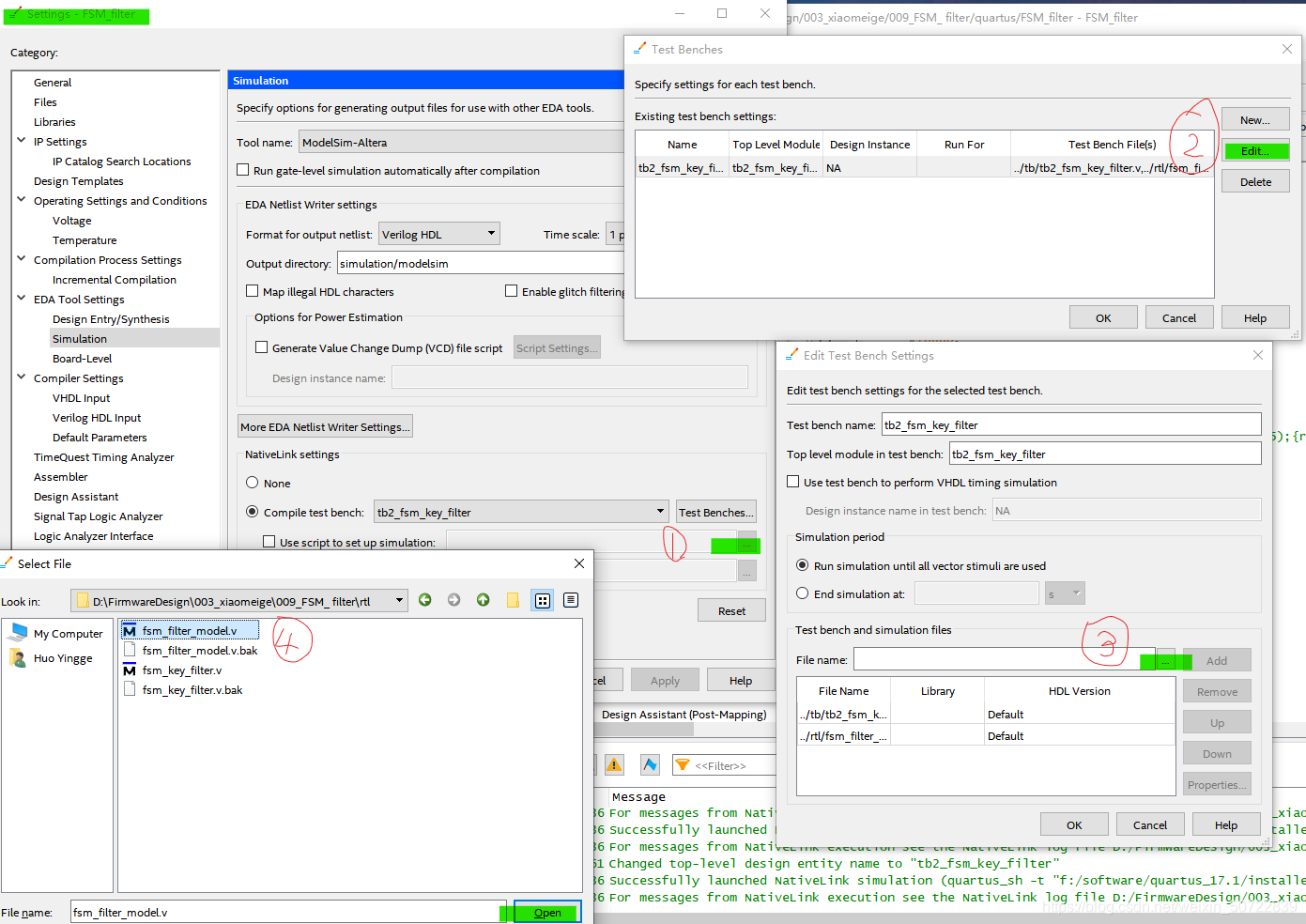
Task: Collapse the EDA Tool Settings category
Action: pos(21,299)
